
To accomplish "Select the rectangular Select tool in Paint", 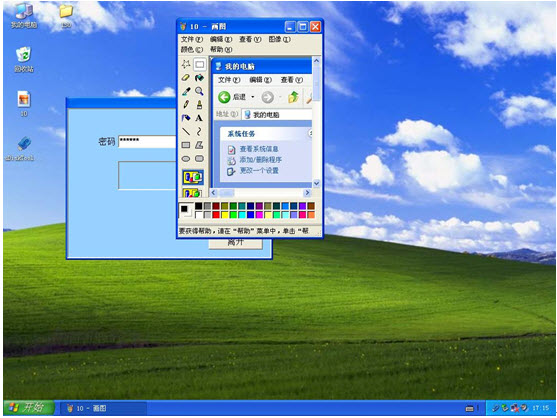I will tap(199, 64).
